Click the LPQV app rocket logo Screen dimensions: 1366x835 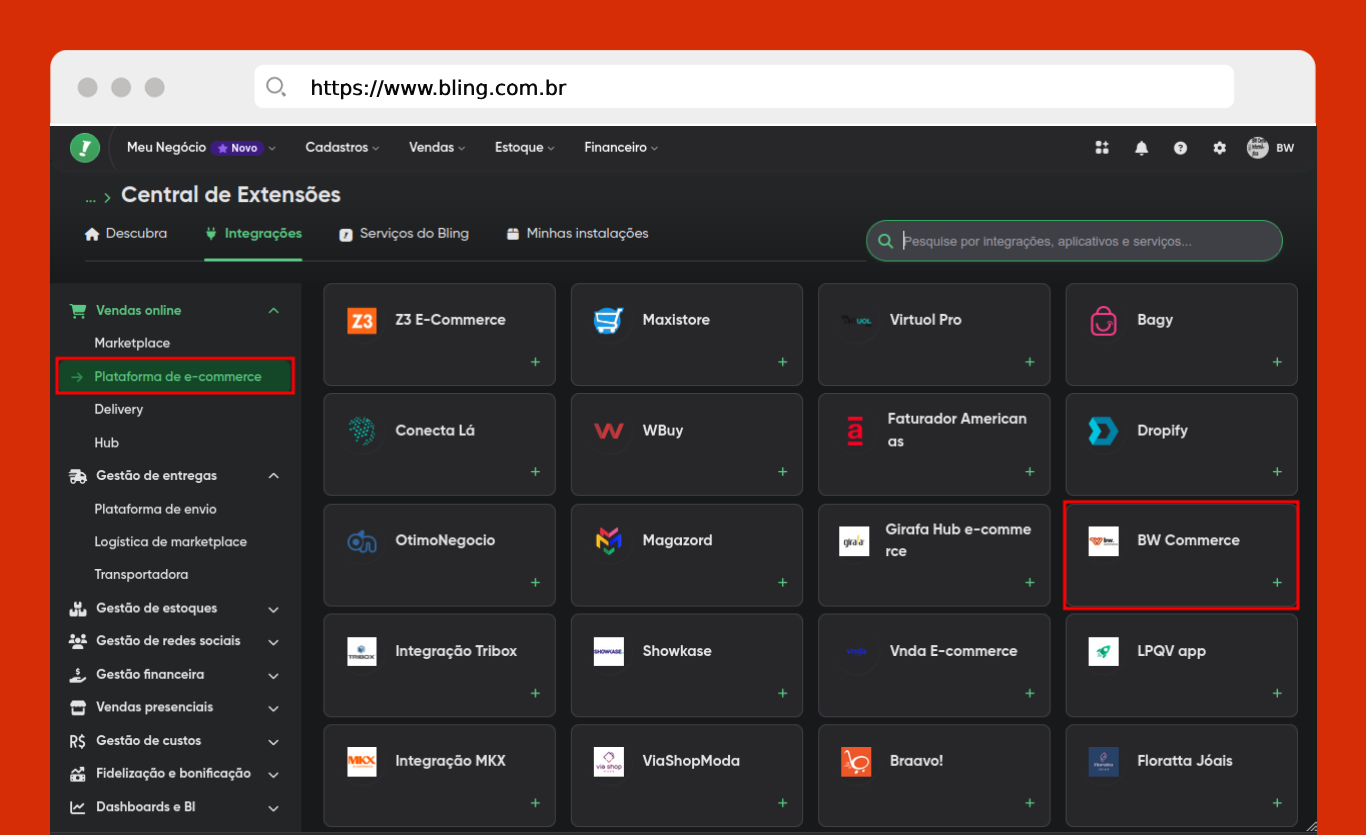click(x=1103, y=652)
